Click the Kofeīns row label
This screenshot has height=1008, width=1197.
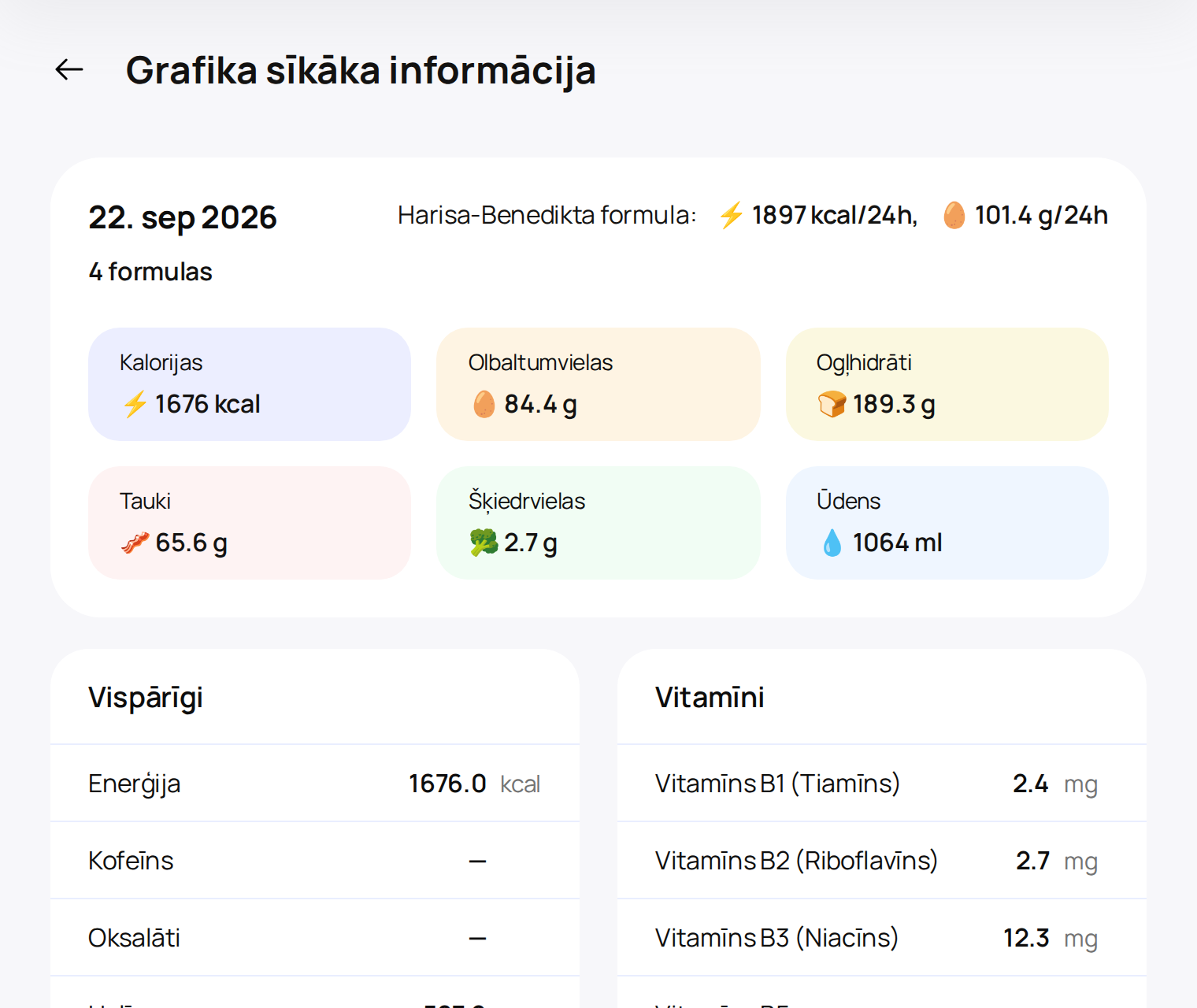[x=131, y=861]
